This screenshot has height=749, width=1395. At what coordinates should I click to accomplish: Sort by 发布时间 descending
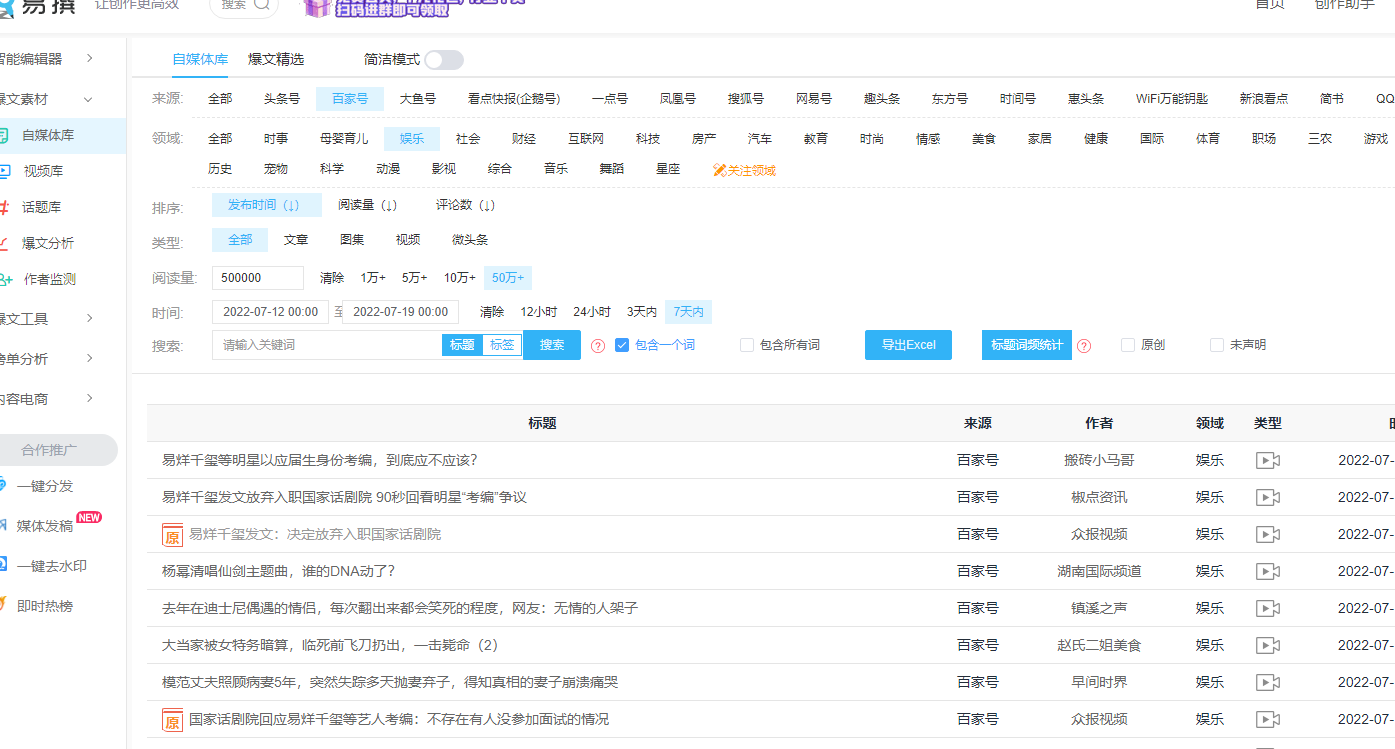pos(267,205)
